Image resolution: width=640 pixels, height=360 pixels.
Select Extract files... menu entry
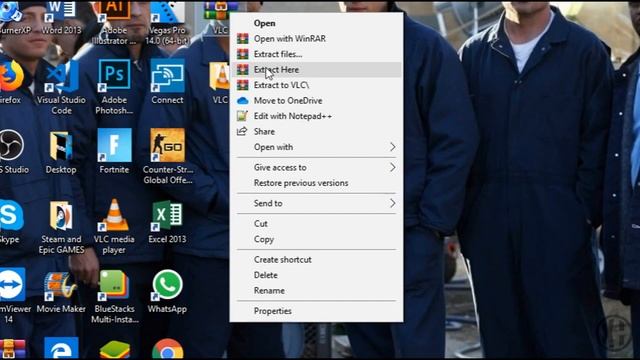316,54
